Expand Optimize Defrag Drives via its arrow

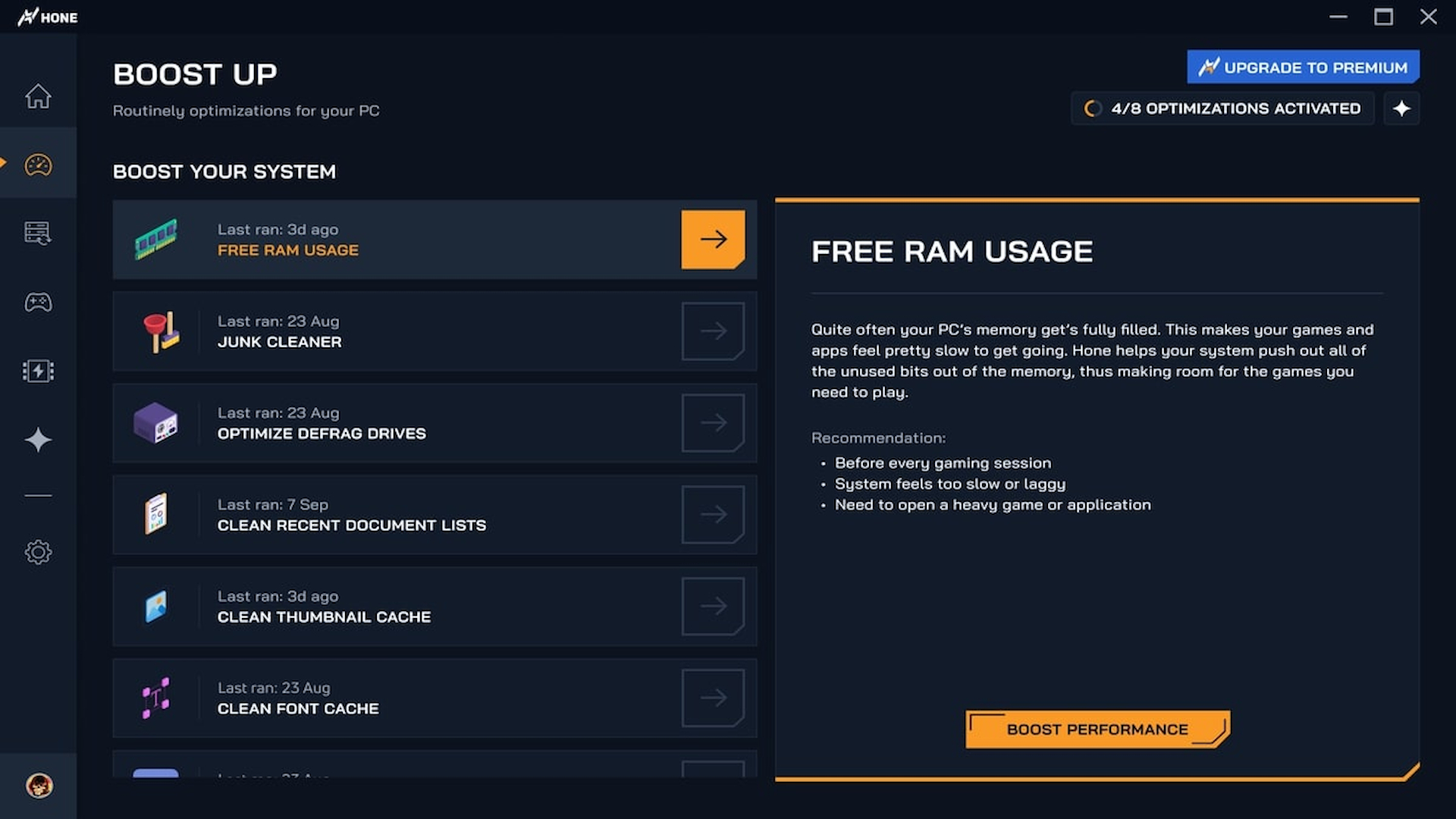(713, 422)
